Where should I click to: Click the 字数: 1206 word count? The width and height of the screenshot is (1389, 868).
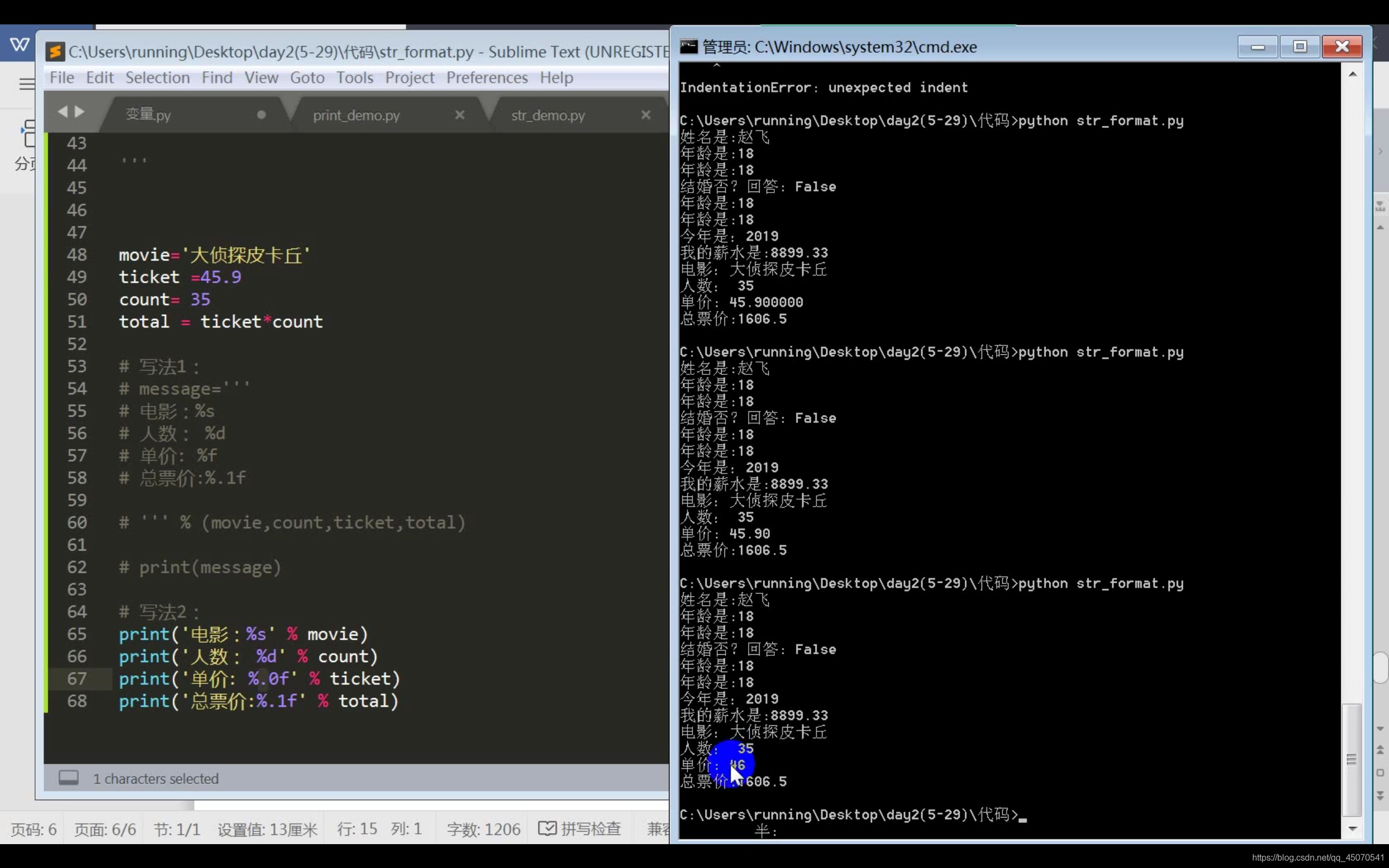click(x=483, y=829)
